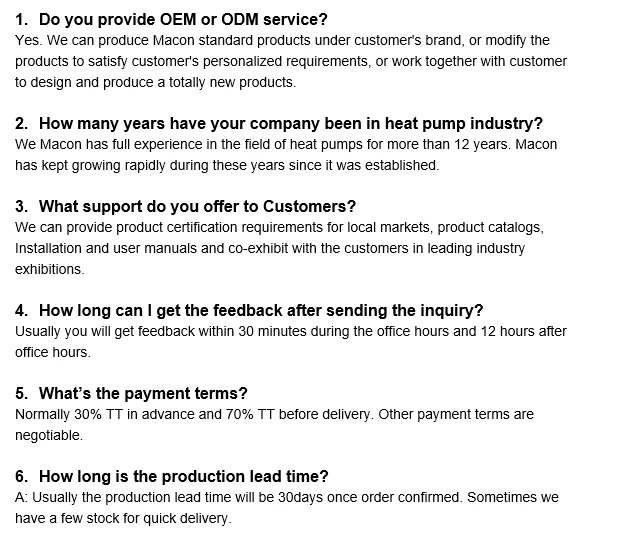
Task: Click the number 2 list marker
Action: coord(21,123)
